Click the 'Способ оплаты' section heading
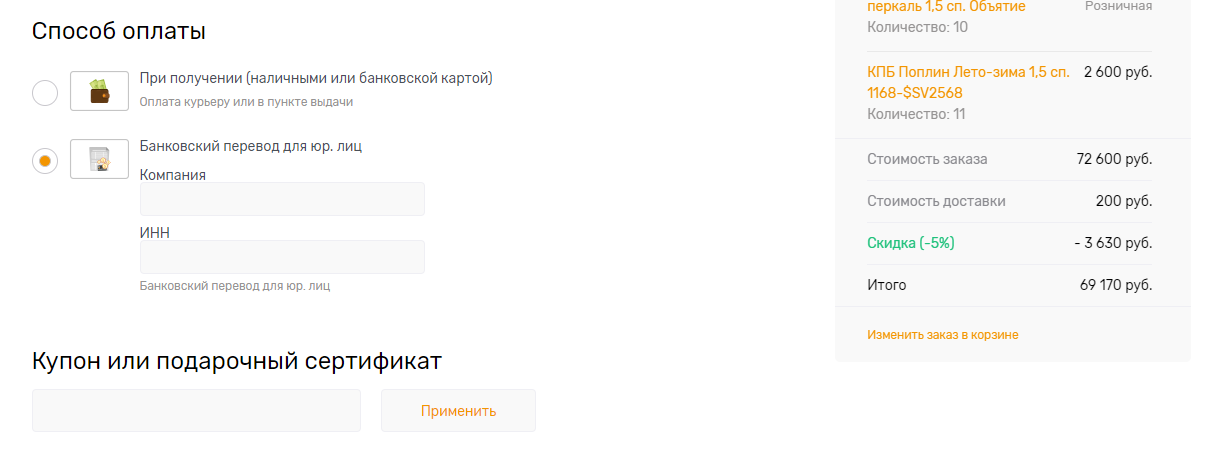This screenshot has height=463, width=1211. coord(119,31)
